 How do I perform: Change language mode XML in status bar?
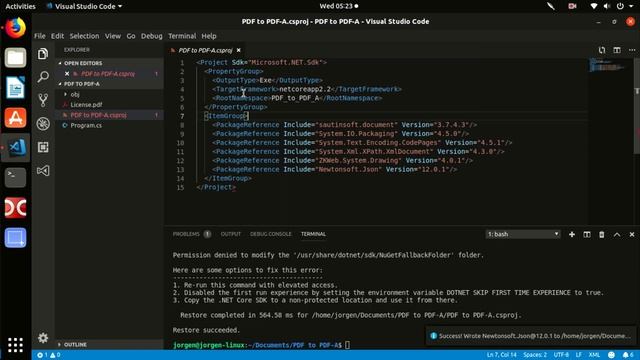tap(594, 355)
